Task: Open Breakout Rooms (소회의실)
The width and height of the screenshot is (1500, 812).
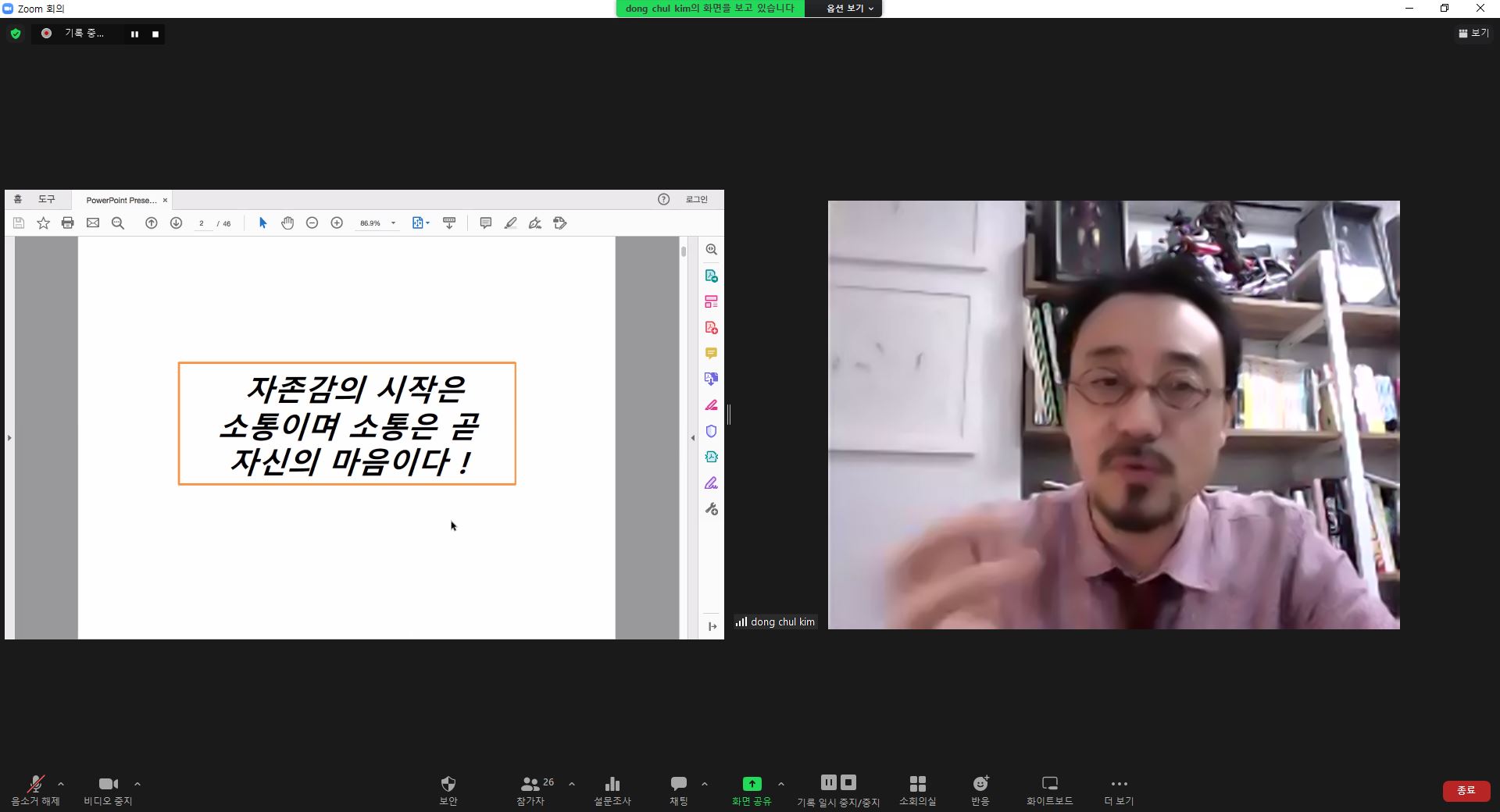Action: 917,789
